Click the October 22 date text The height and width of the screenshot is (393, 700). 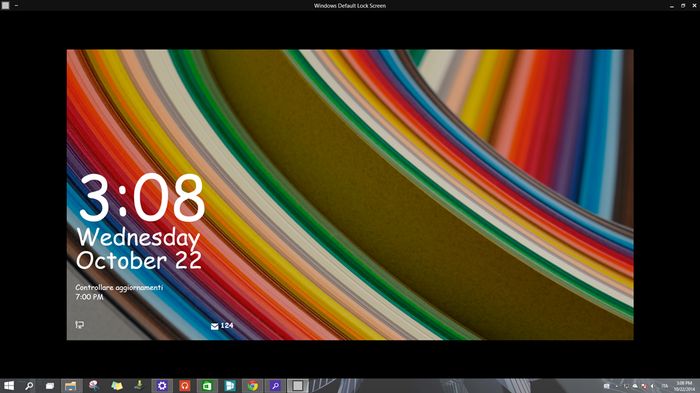pos(139,260)
